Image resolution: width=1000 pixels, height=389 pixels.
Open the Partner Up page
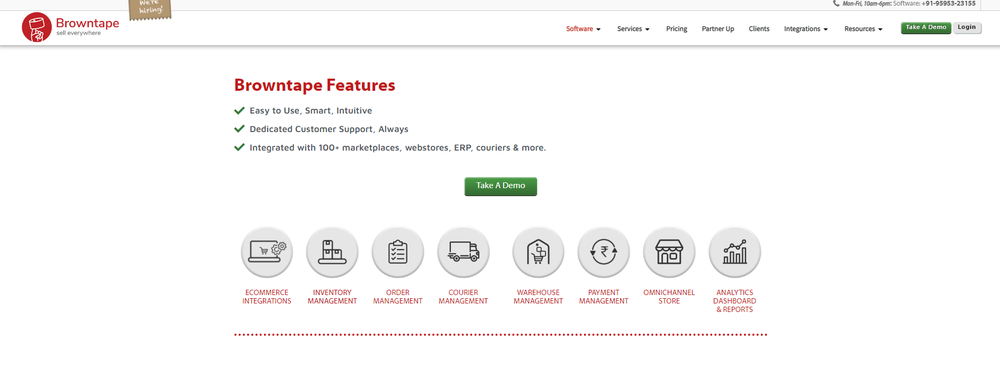click(718, 29)
